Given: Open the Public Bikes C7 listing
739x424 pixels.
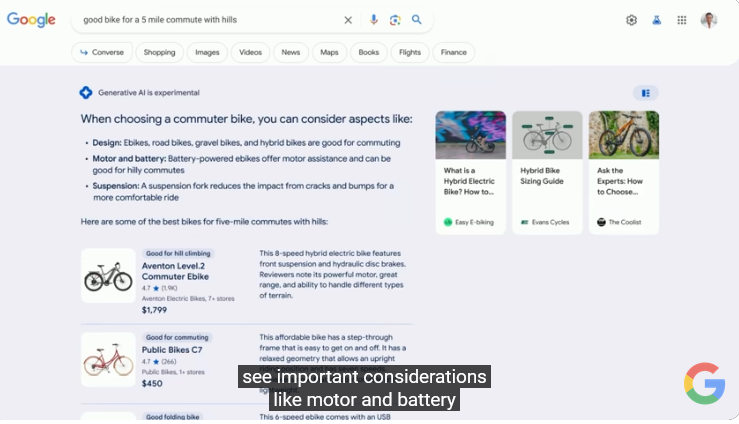Looking at the screenshot, I should pyautogui.click(x=172, y=350).
